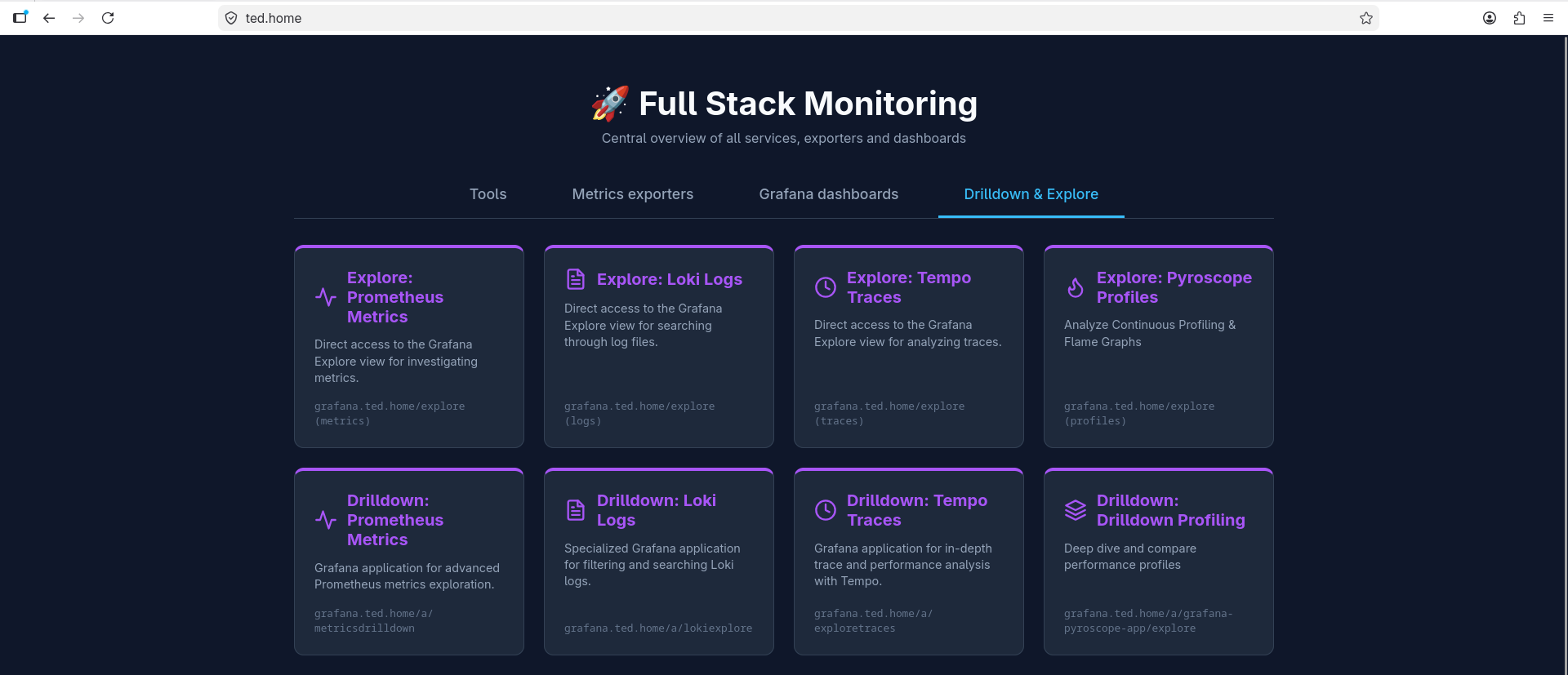The image size is (1568, 675).
Task: Open the Drilldown: Loki Logs link
Action: pos(657,510)
